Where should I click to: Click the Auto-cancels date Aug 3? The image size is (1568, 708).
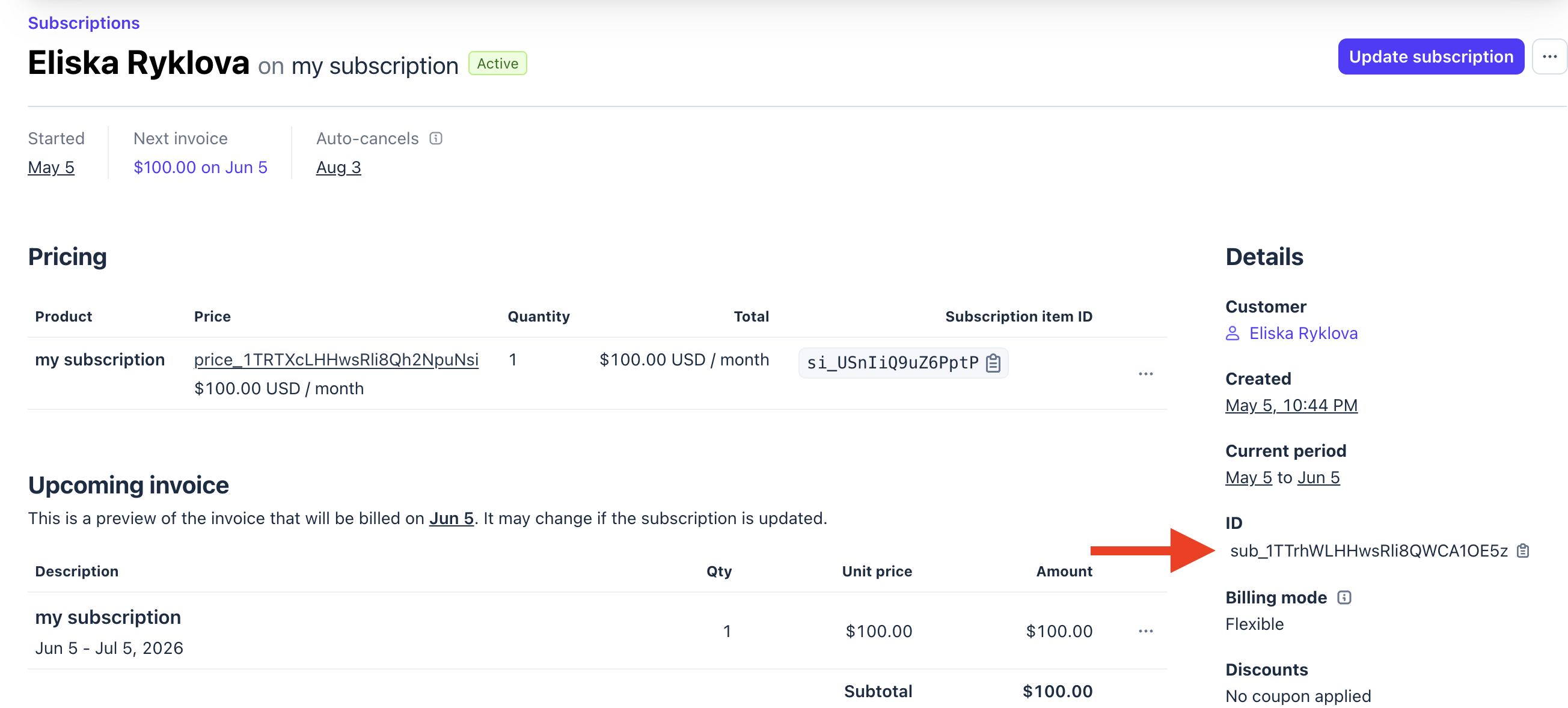[338, 167]
